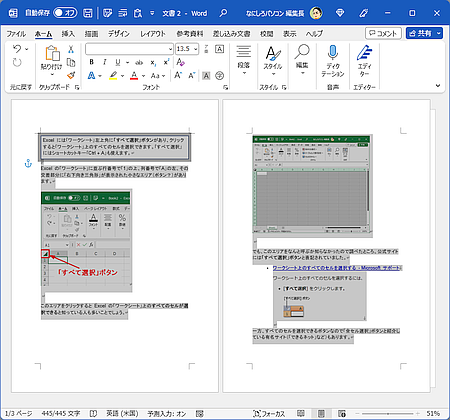Switch to the Help tab
The width and height of the screenshot is (450, 420).
pos(314,34)
